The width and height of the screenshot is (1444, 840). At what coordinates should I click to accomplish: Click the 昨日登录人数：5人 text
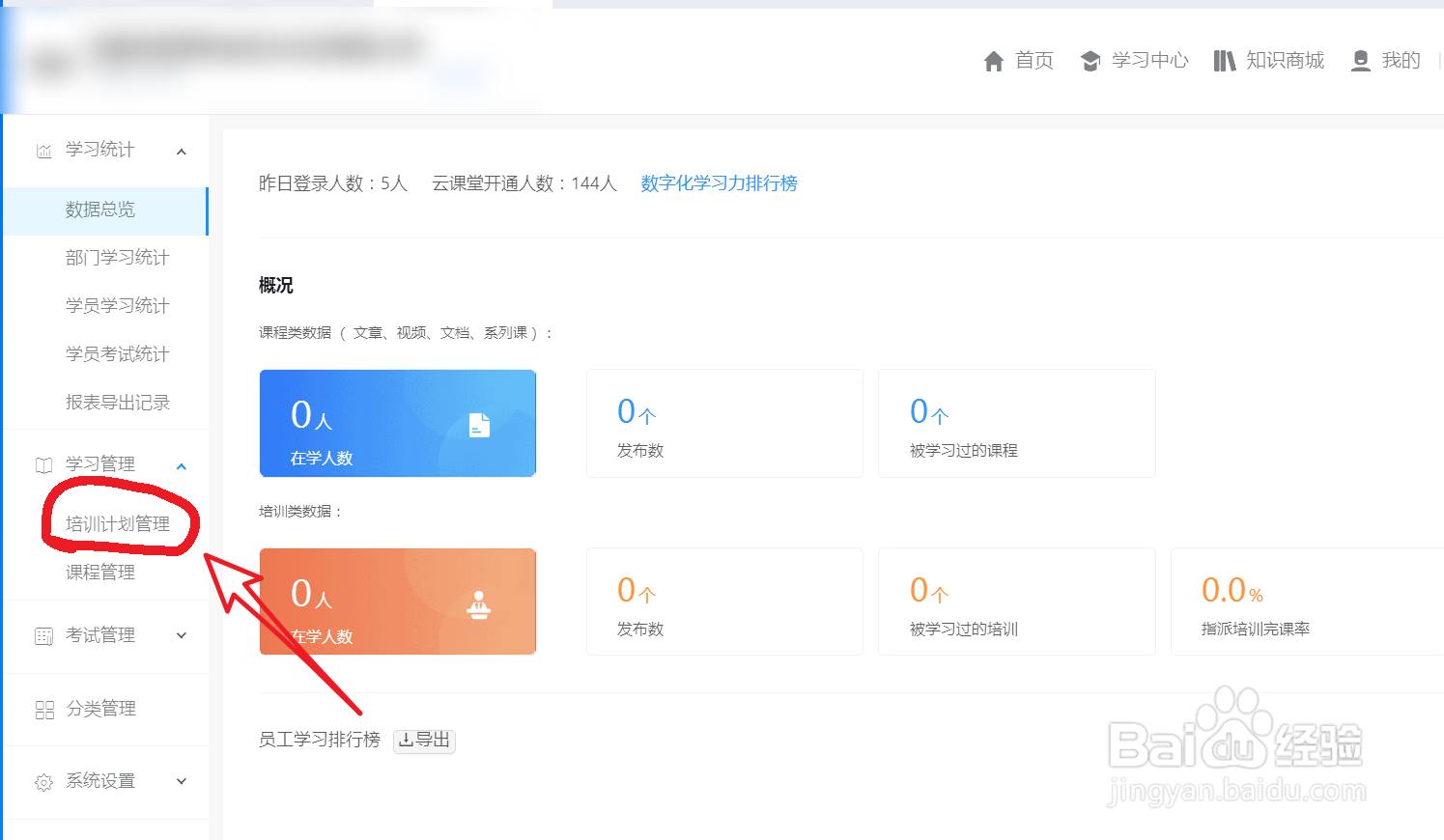click(333, 183)
